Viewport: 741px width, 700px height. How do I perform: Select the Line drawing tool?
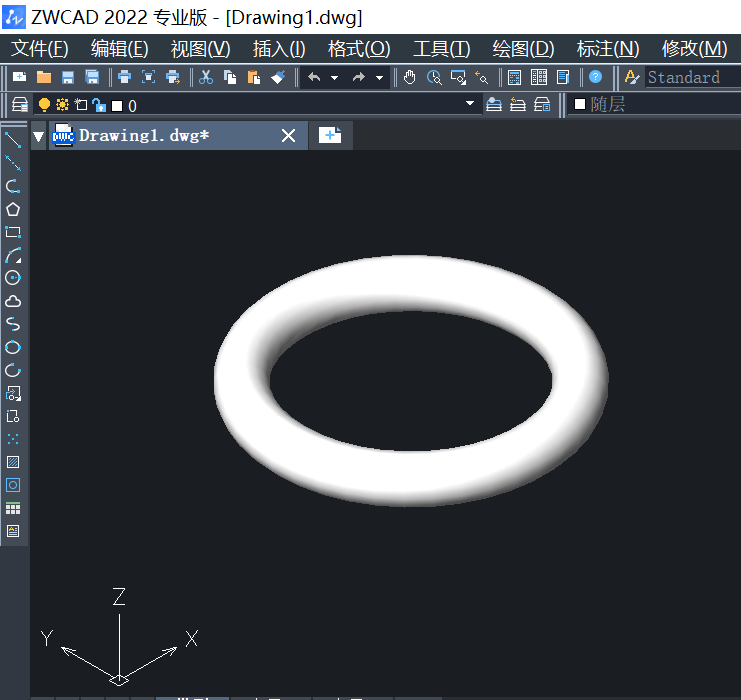tap(13, 140)
